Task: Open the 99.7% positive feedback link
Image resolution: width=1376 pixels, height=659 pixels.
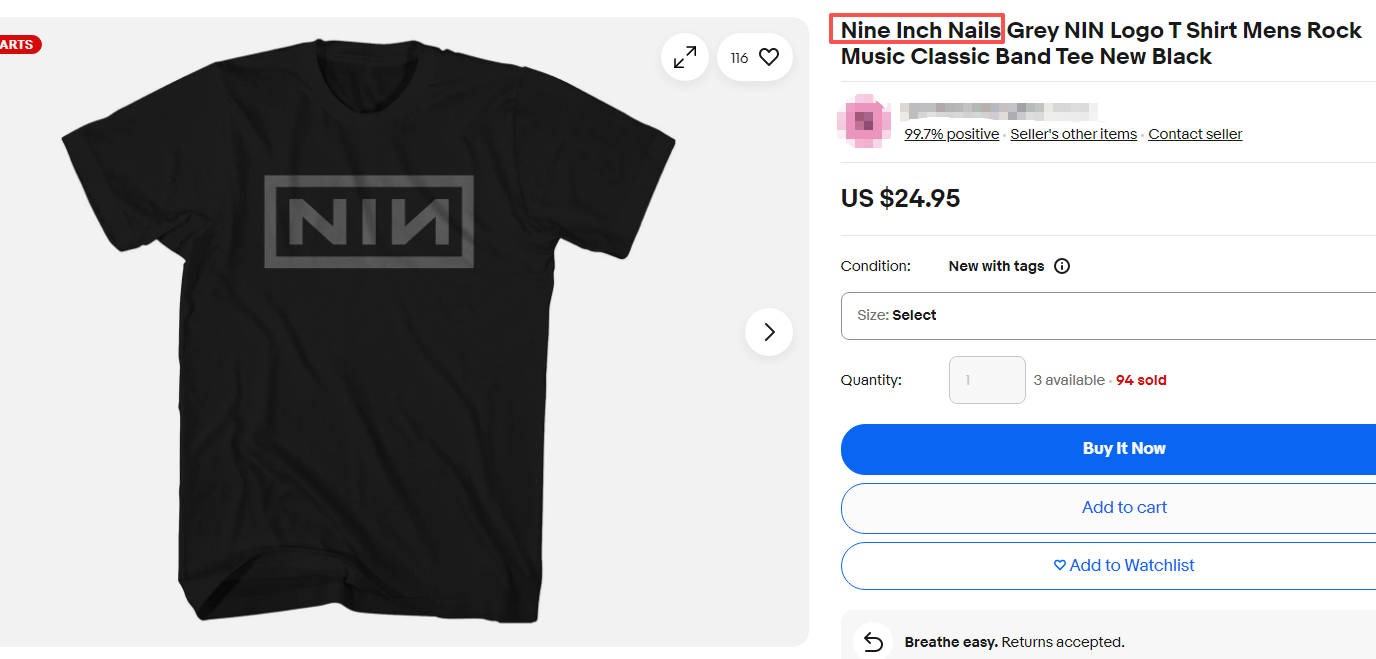Action: (x=951, y=134)
